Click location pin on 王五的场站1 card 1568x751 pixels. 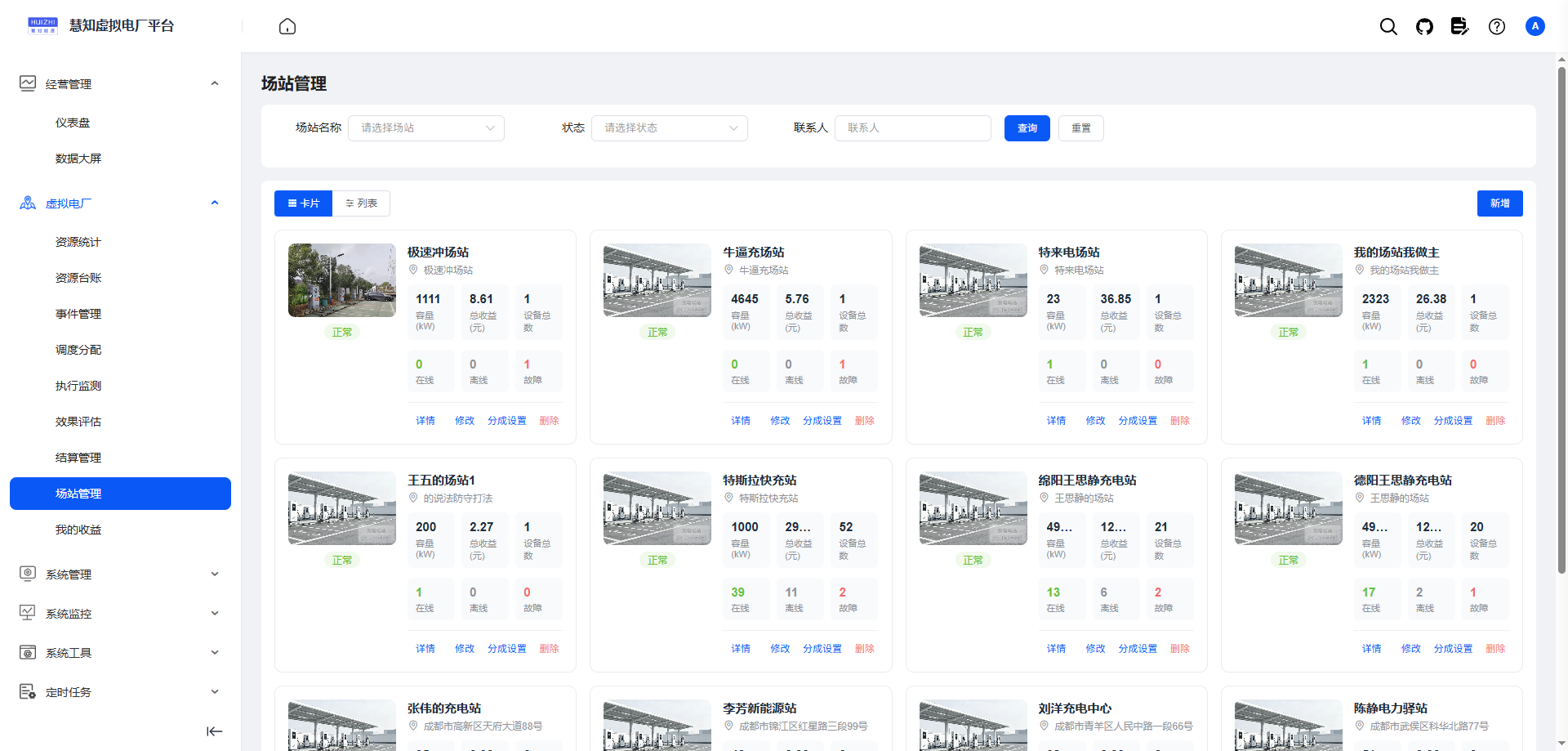(x=413, y=498)
